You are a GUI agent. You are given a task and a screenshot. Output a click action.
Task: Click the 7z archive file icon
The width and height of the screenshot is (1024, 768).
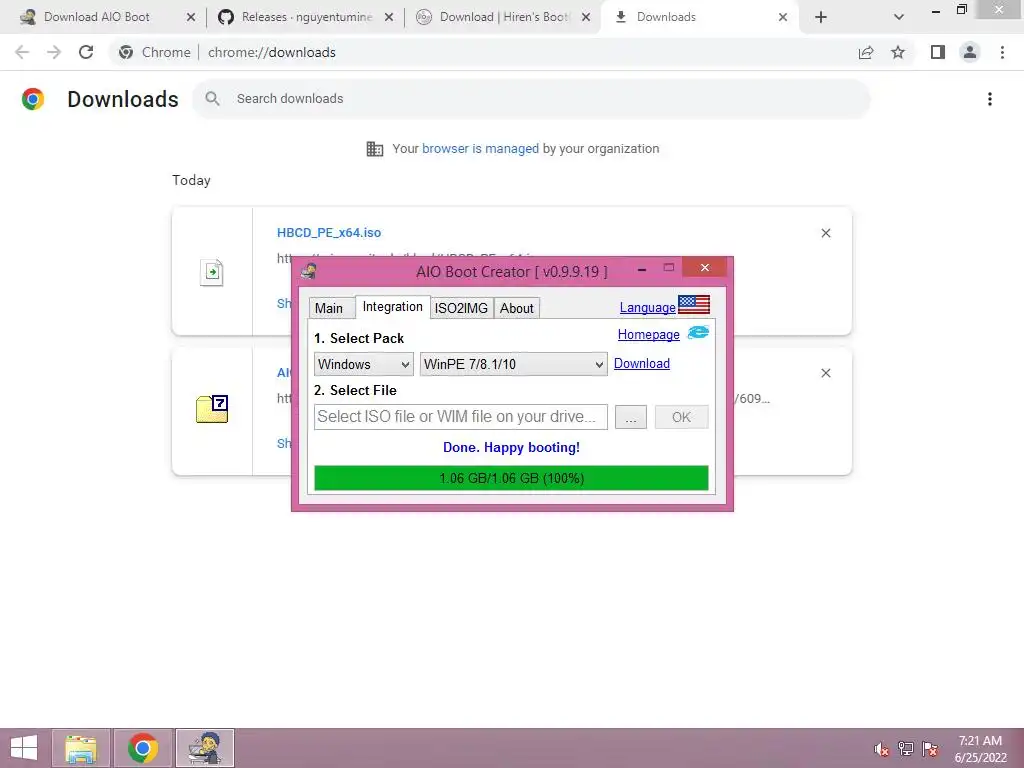[x=212, y=409]
